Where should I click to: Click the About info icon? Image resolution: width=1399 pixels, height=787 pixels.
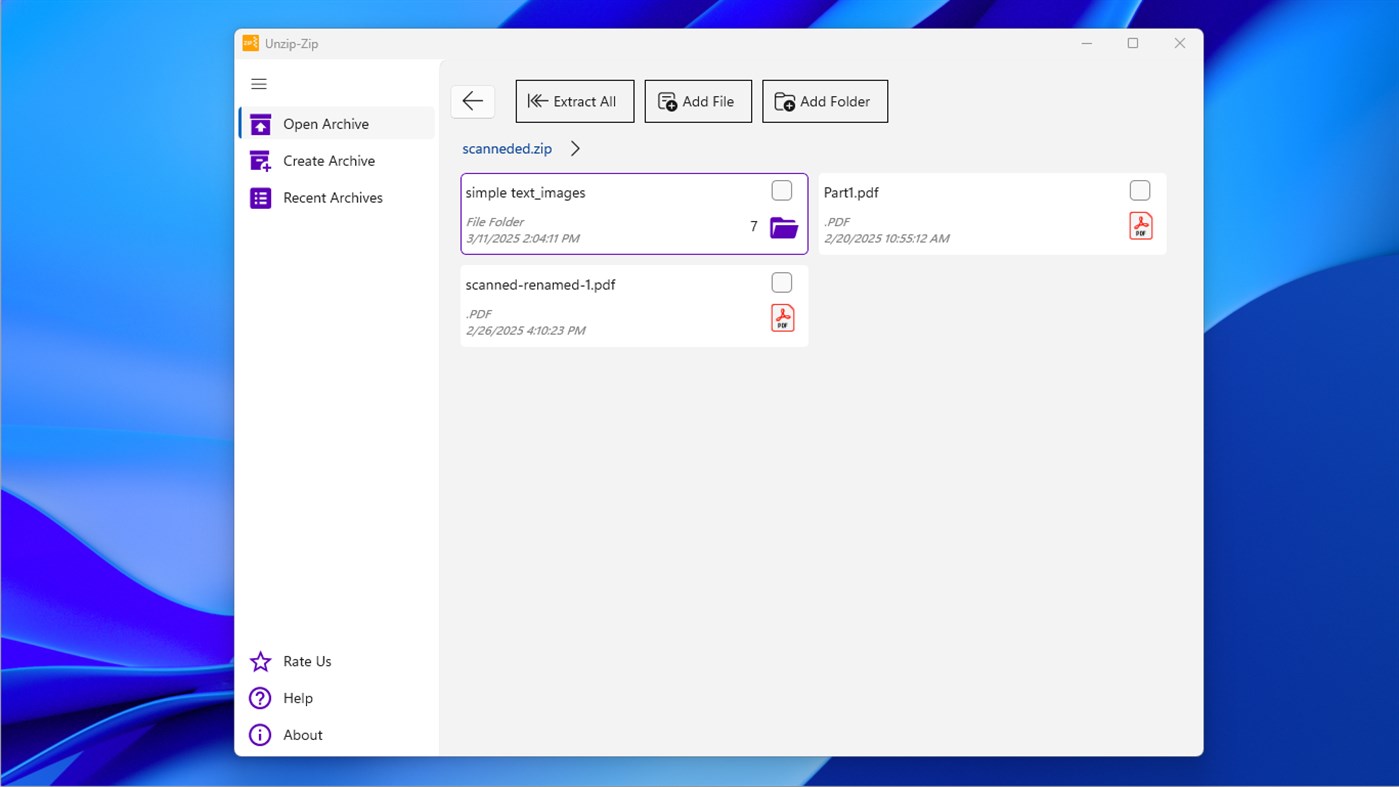pos(260,734)
